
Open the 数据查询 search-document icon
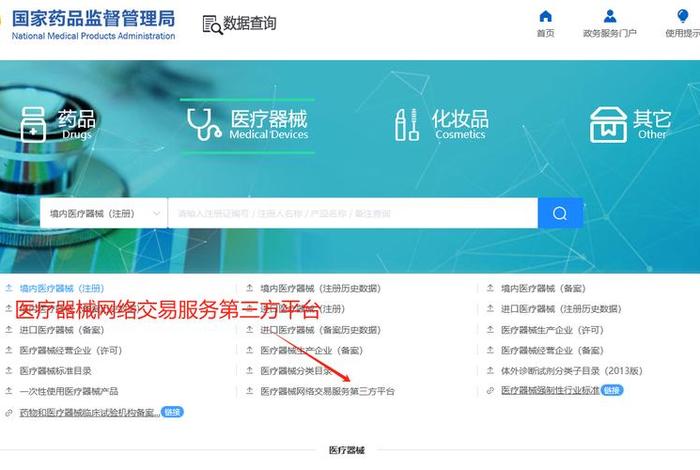tap(212, 25)
